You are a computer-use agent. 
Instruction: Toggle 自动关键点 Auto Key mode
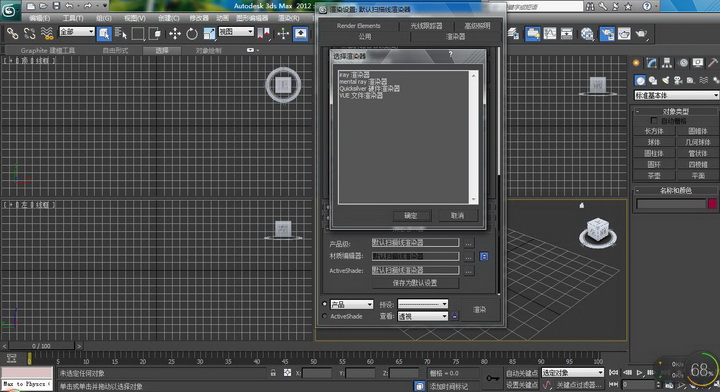pos(522,373)
